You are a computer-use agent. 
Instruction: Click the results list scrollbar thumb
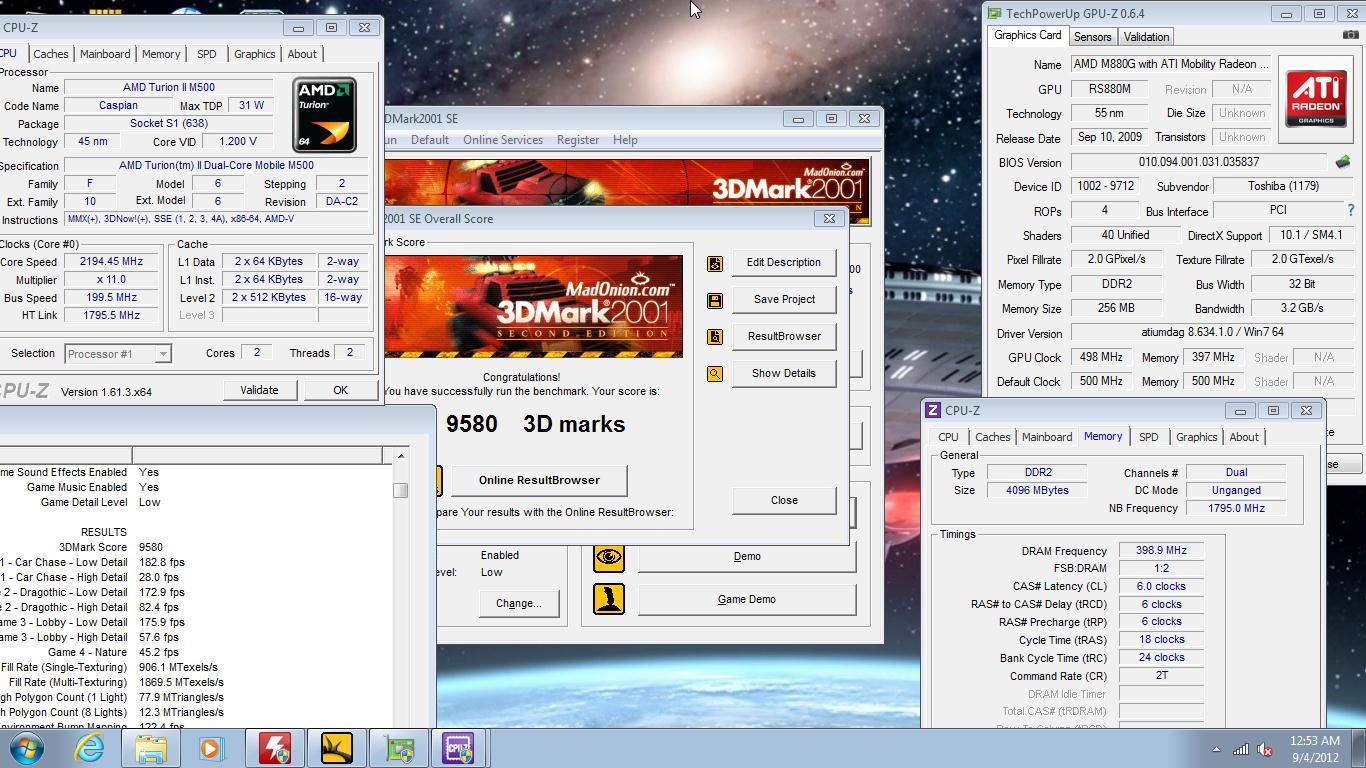tap(400, 489)
